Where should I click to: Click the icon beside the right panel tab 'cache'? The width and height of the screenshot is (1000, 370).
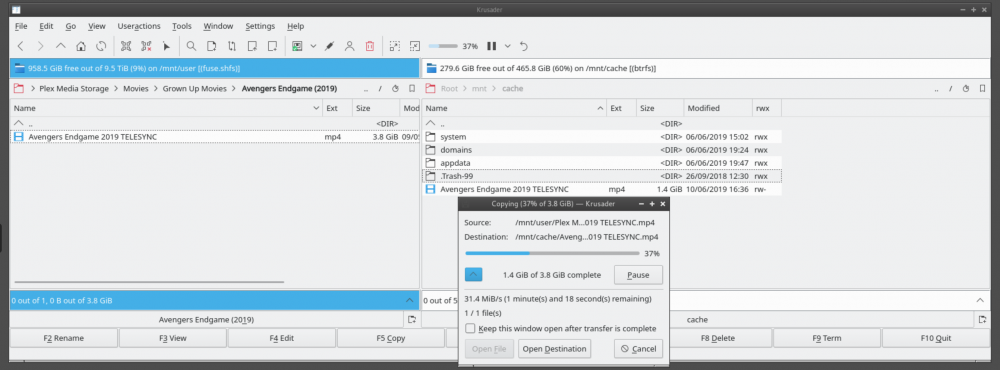(982, 320)
